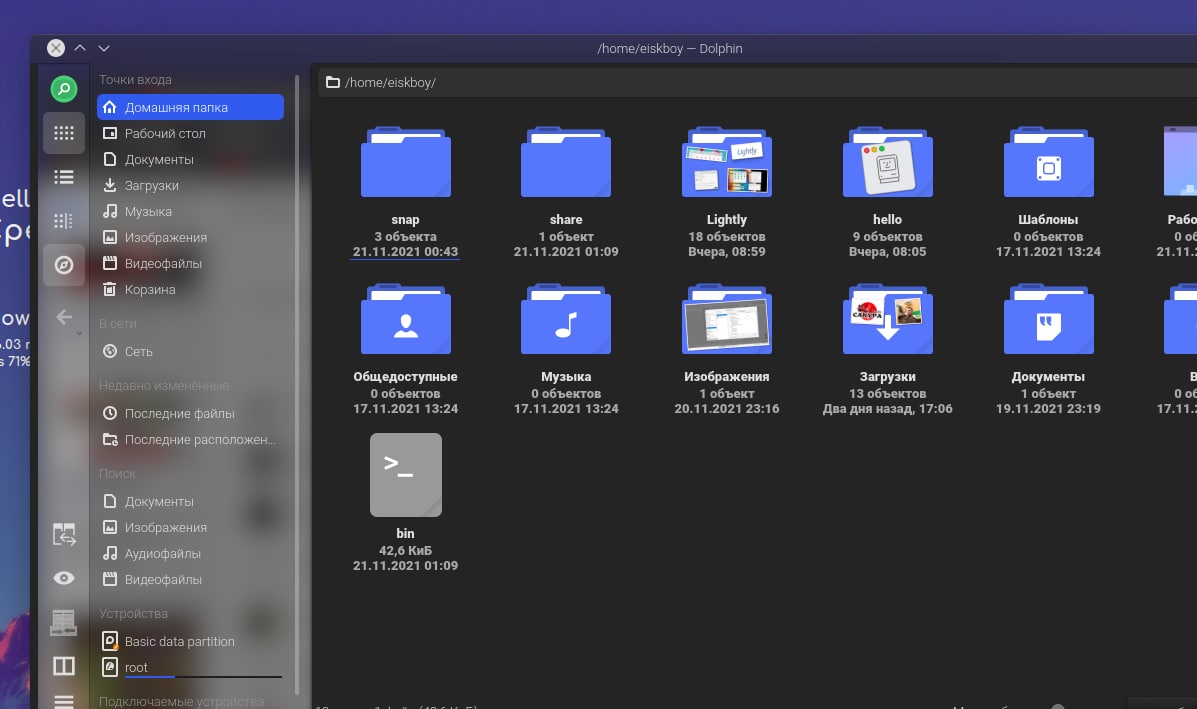Toggle split view mode

click(63, 665)
